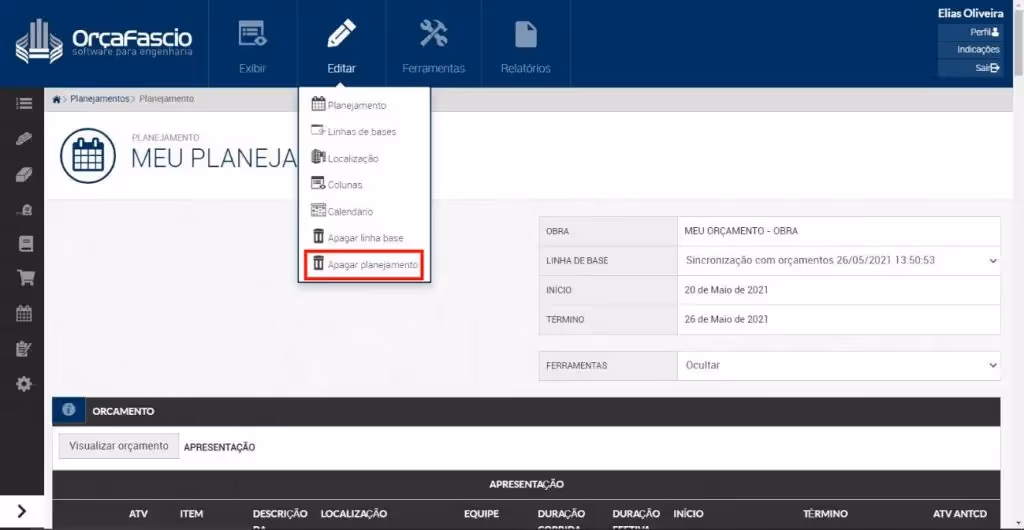Click the second brick-shaped sidebar icon
1024x530 pixels.
click(24, 174)
